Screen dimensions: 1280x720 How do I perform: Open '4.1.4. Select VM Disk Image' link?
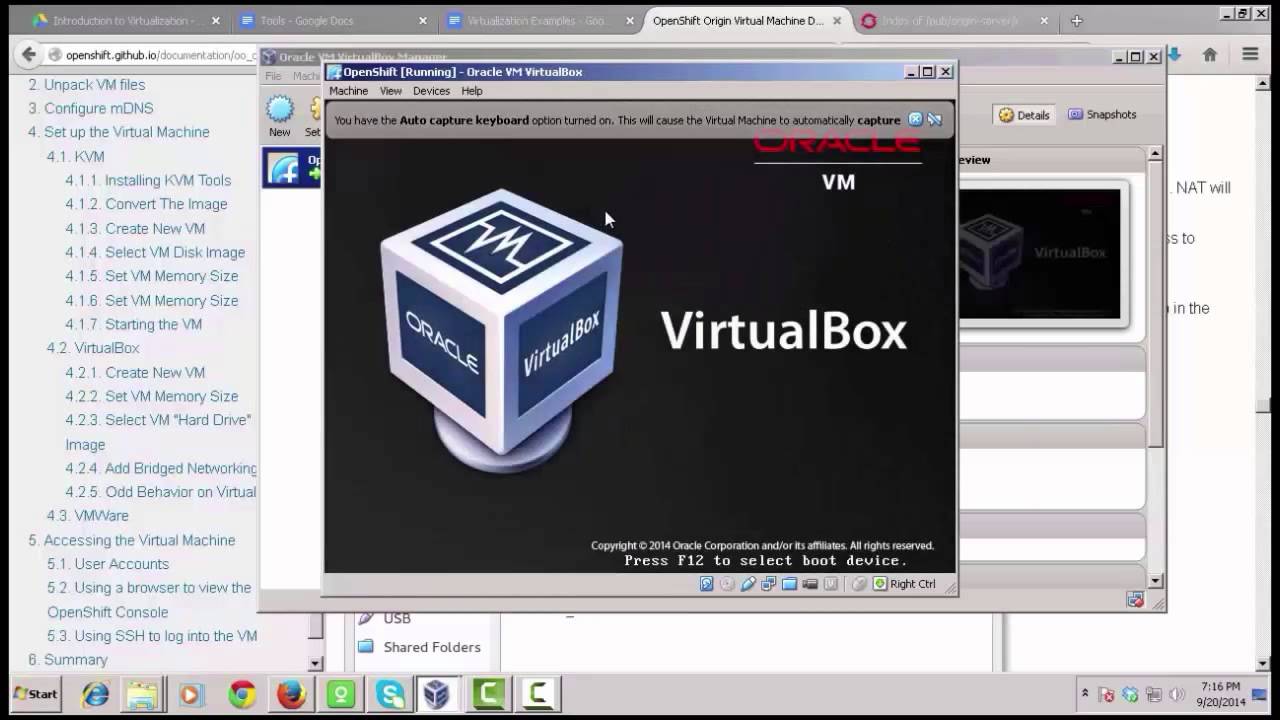coord(155,252)
